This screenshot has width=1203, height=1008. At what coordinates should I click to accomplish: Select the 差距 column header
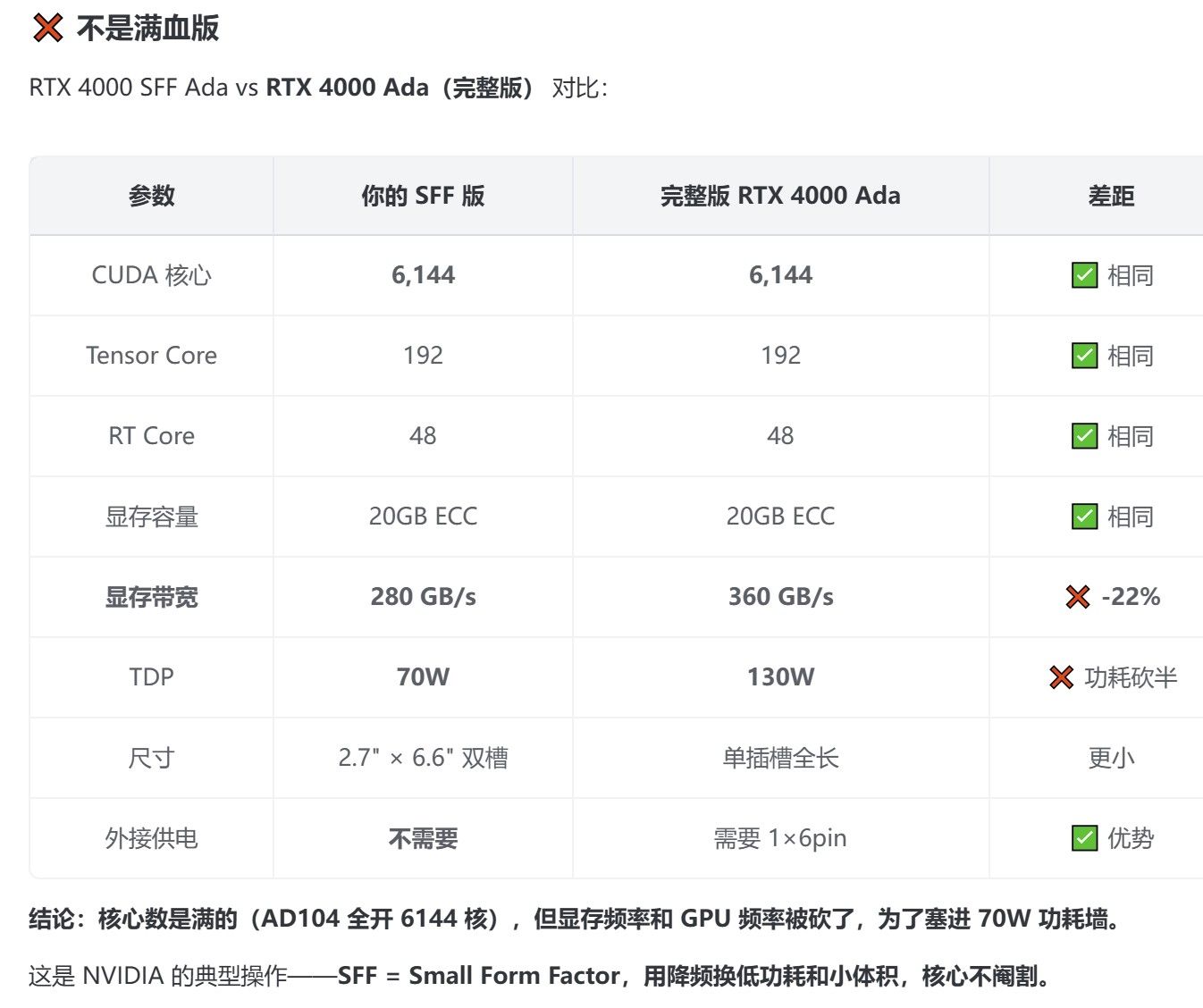[1111, 196]
